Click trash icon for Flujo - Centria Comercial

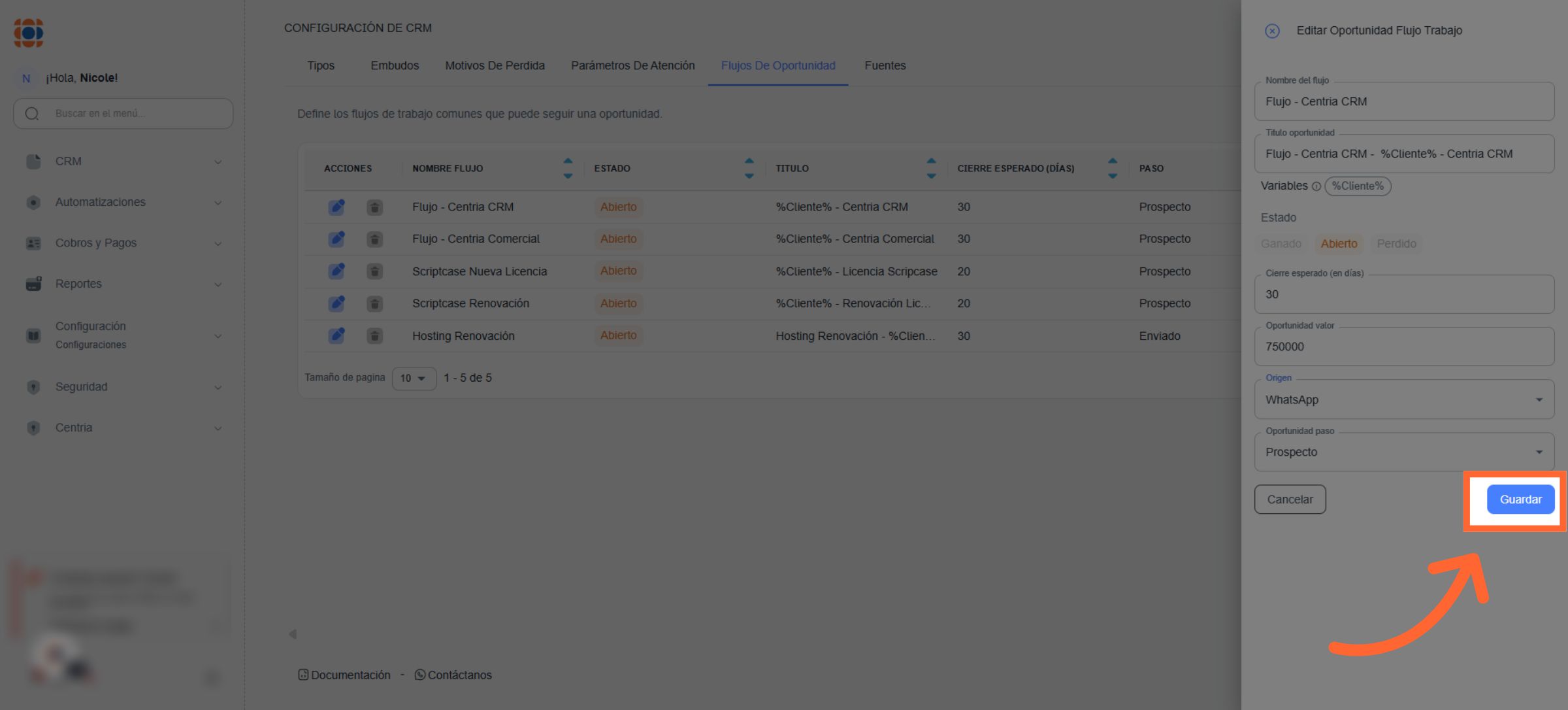[374, 239]
